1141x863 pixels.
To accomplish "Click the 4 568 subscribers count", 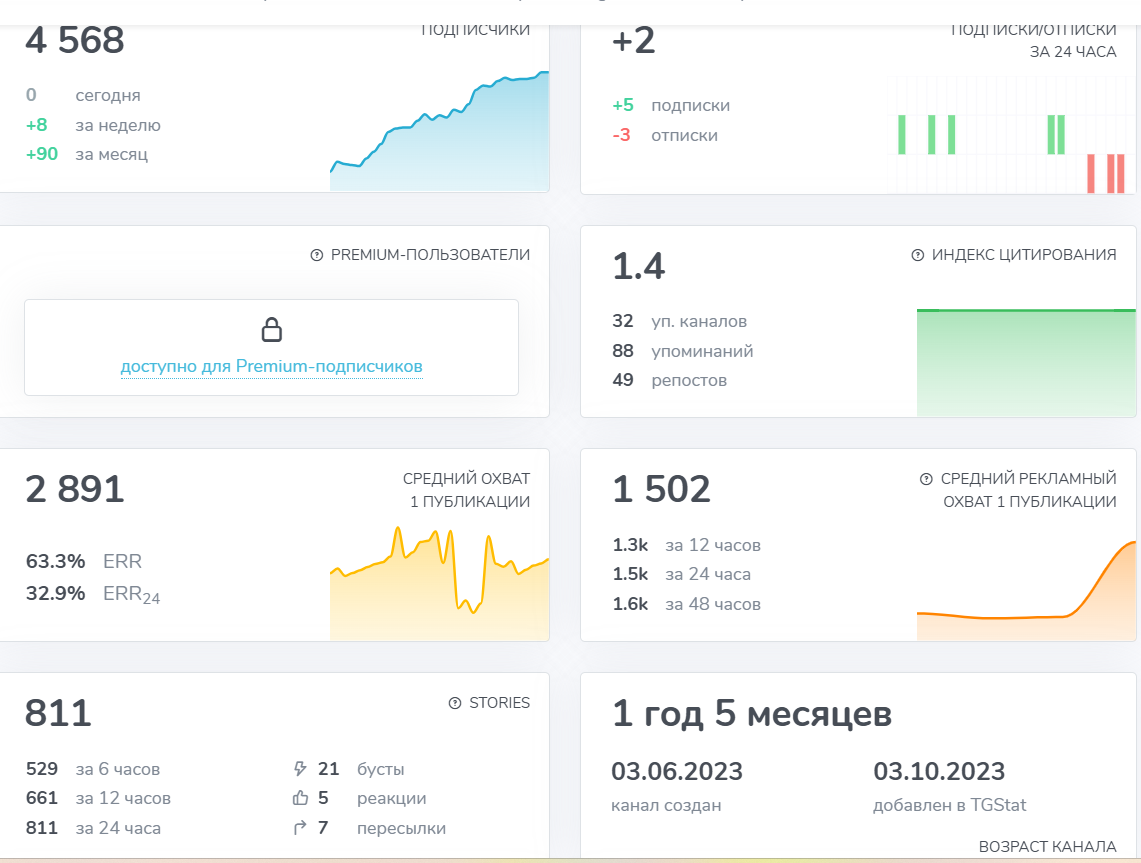I will click(x=75, y=41).
